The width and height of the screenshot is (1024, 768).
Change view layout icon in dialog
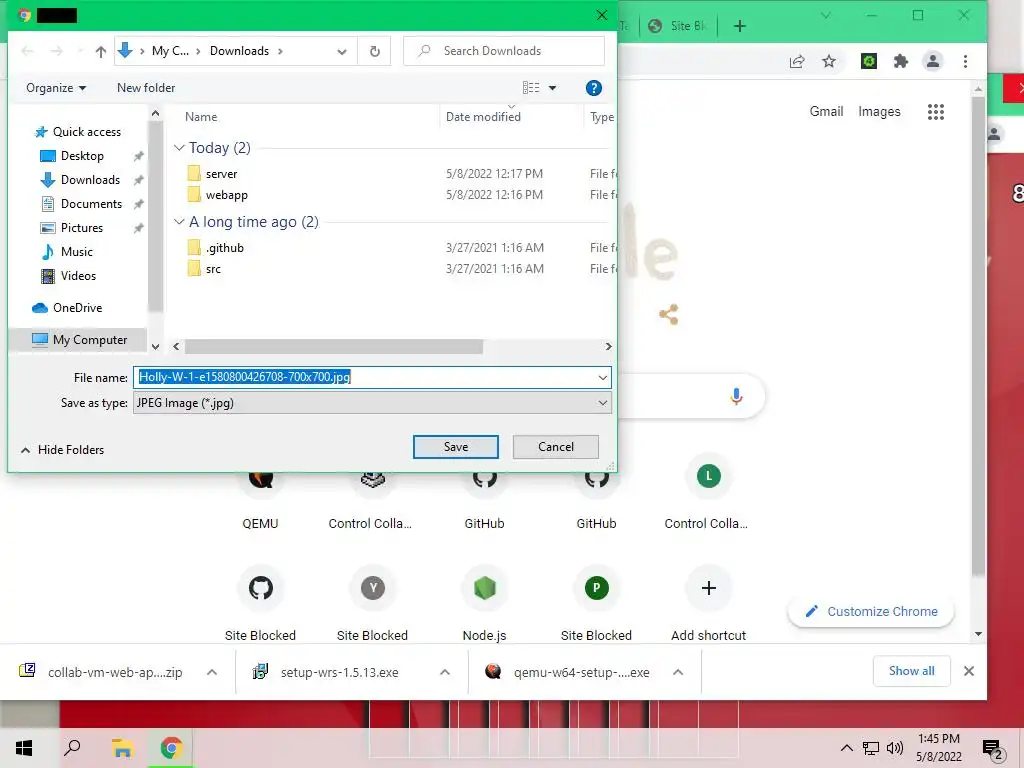click(x=530, y=88)
